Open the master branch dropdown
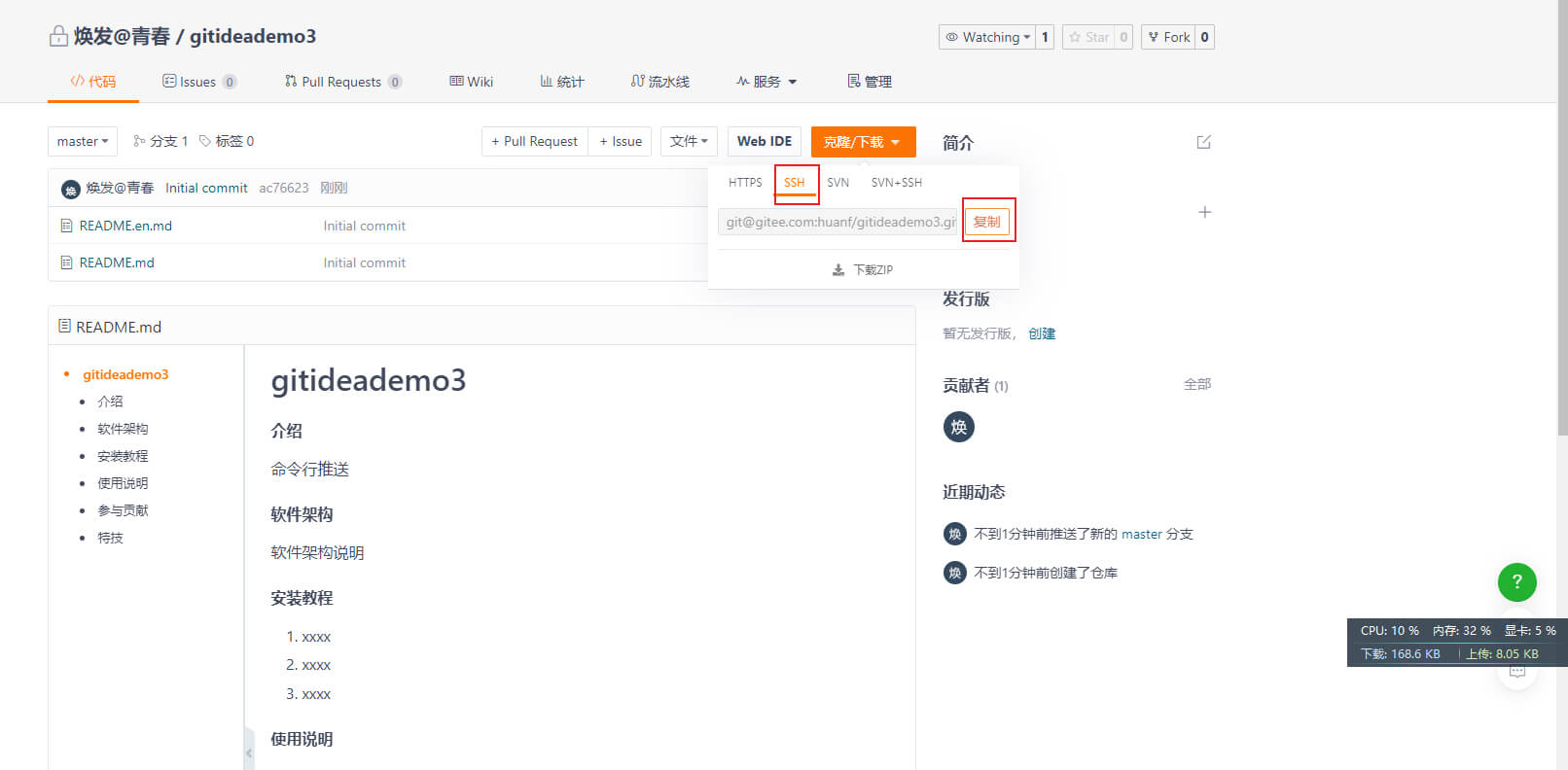This screenshot has width=1568, height=770. [x=83, y=141]
